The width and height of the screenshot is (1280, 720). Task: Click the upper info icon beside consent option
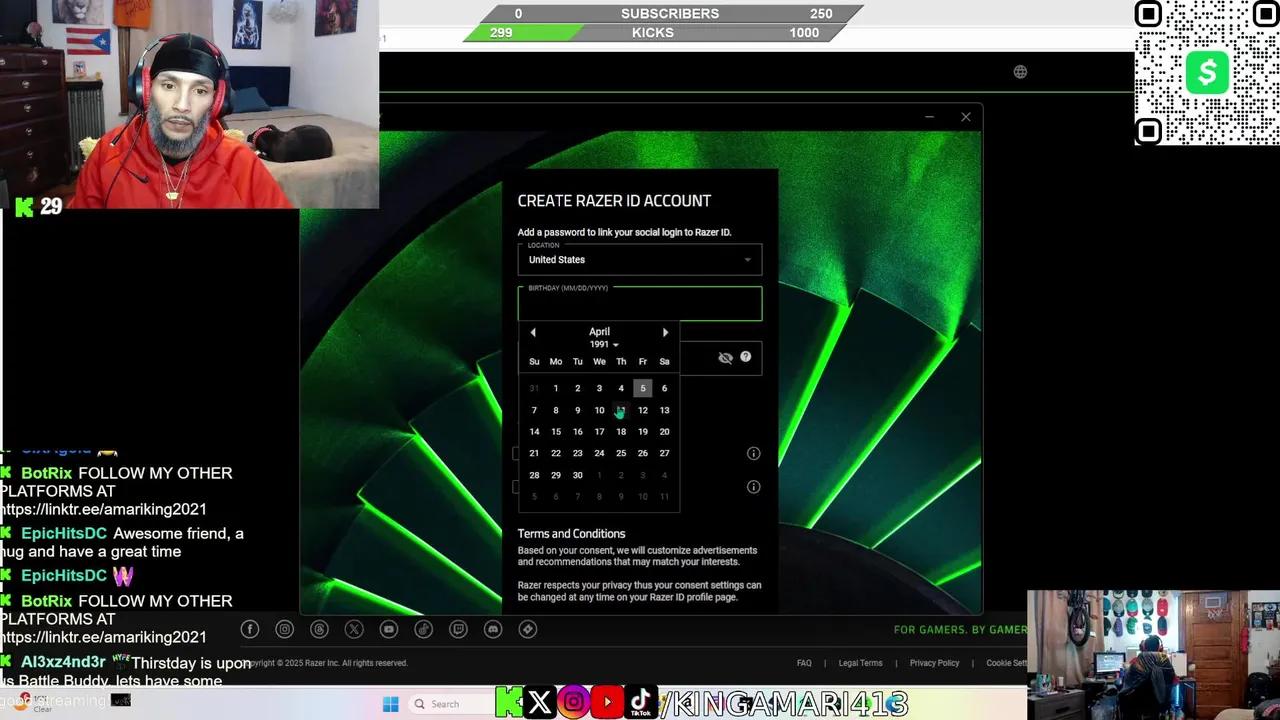(754, 453)
